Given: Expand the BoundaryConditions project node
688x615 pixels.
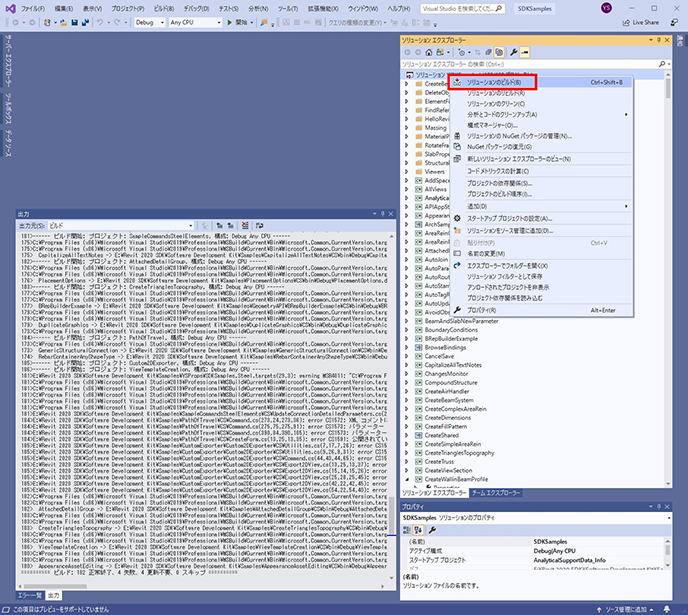Looking at the screenshot, I should tap(406, 330).
